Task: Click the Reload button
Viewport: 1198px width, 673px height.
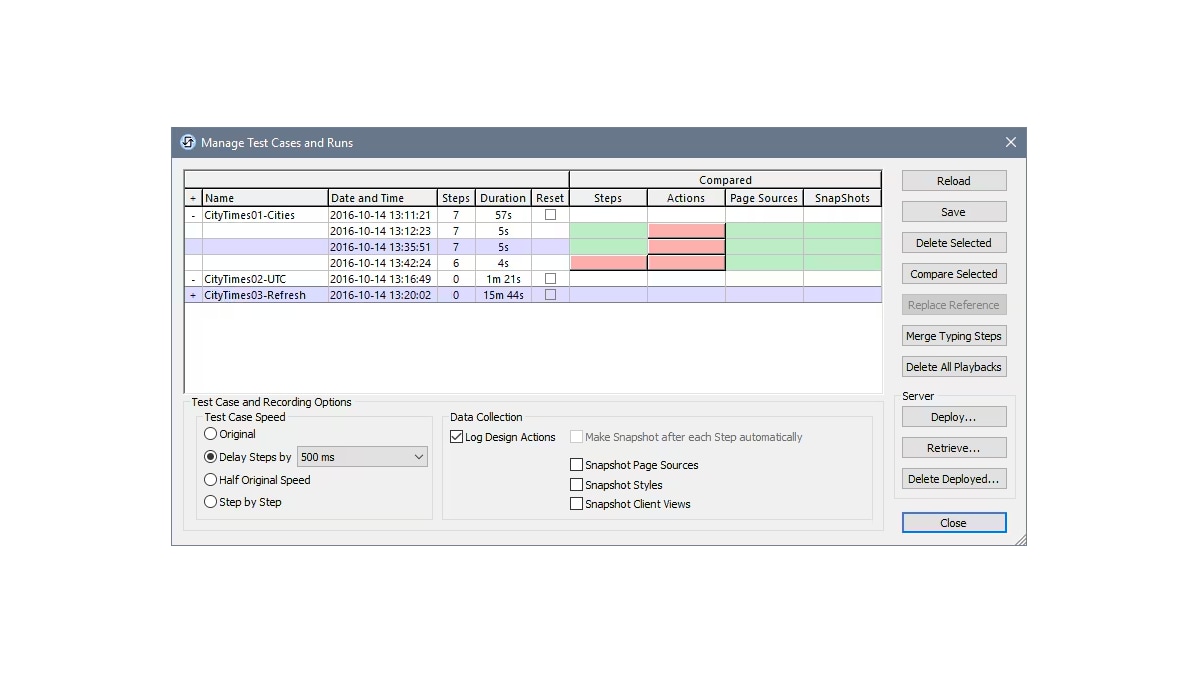Action: [x=953, y=181]
